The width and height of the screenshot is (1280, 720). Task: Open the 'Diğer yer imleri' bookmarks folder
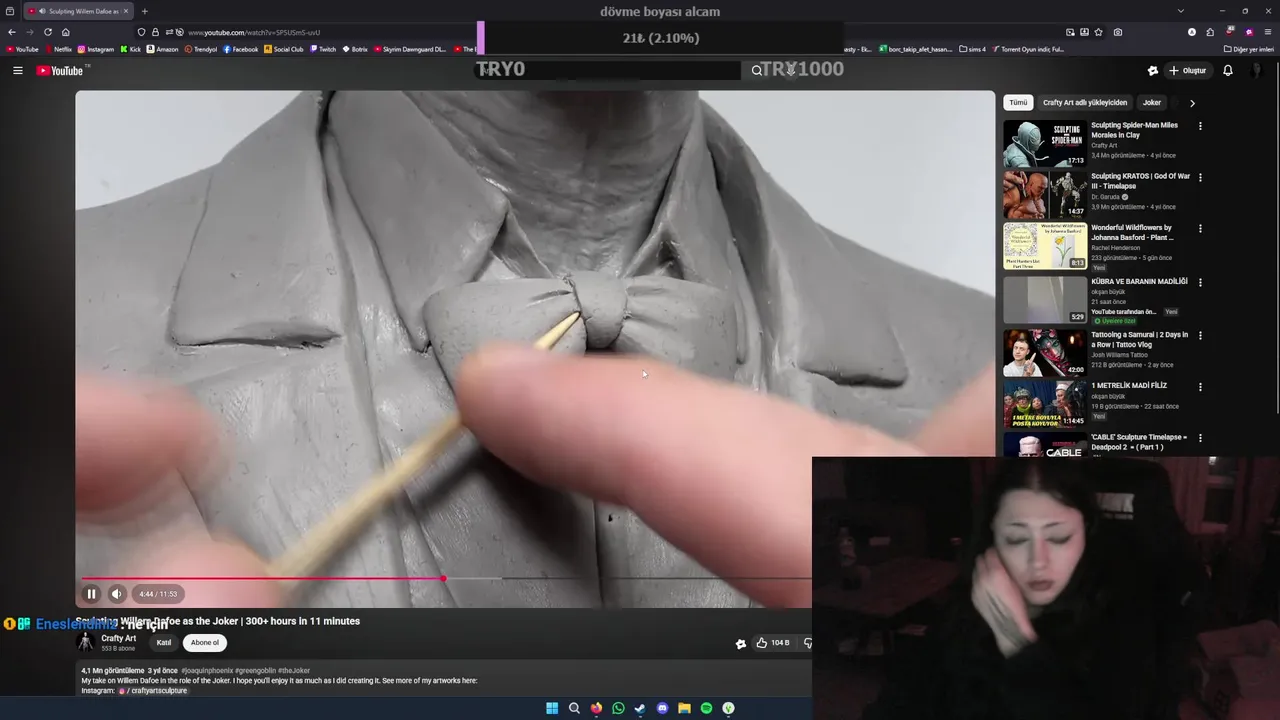1249,49
